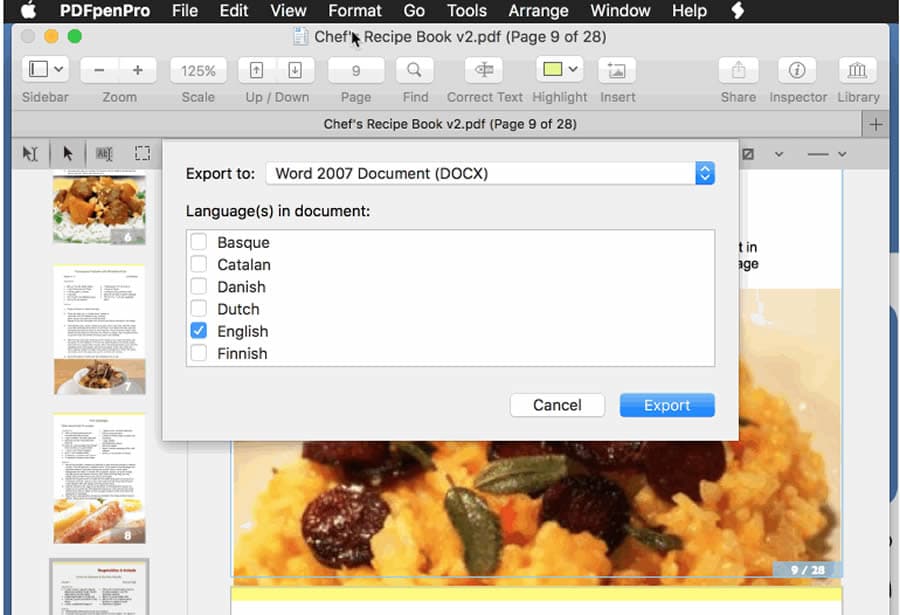Viewport: 900px width, 615px height.
Task: Go down to next page
Action: point(295,70)
